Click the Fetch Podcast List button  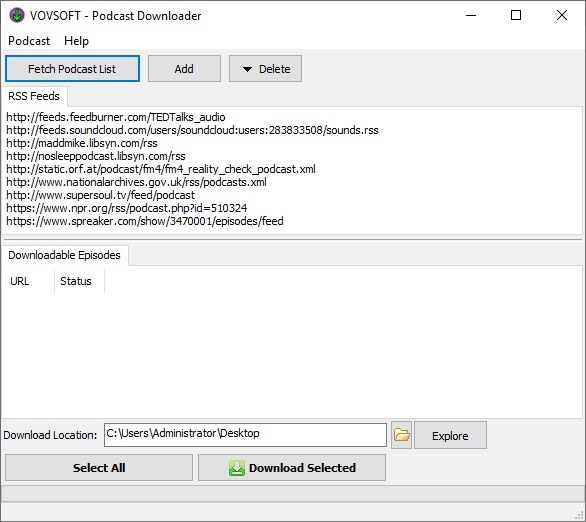click(x=72, y=69)
